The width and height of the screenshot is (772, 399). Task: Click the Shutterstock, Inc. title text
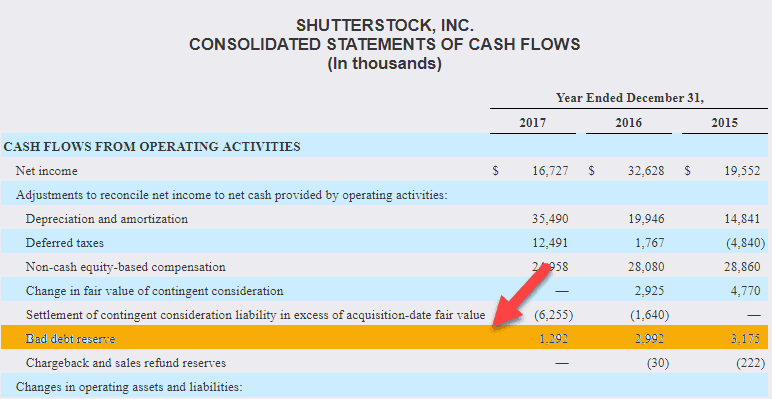coord(385,25)
